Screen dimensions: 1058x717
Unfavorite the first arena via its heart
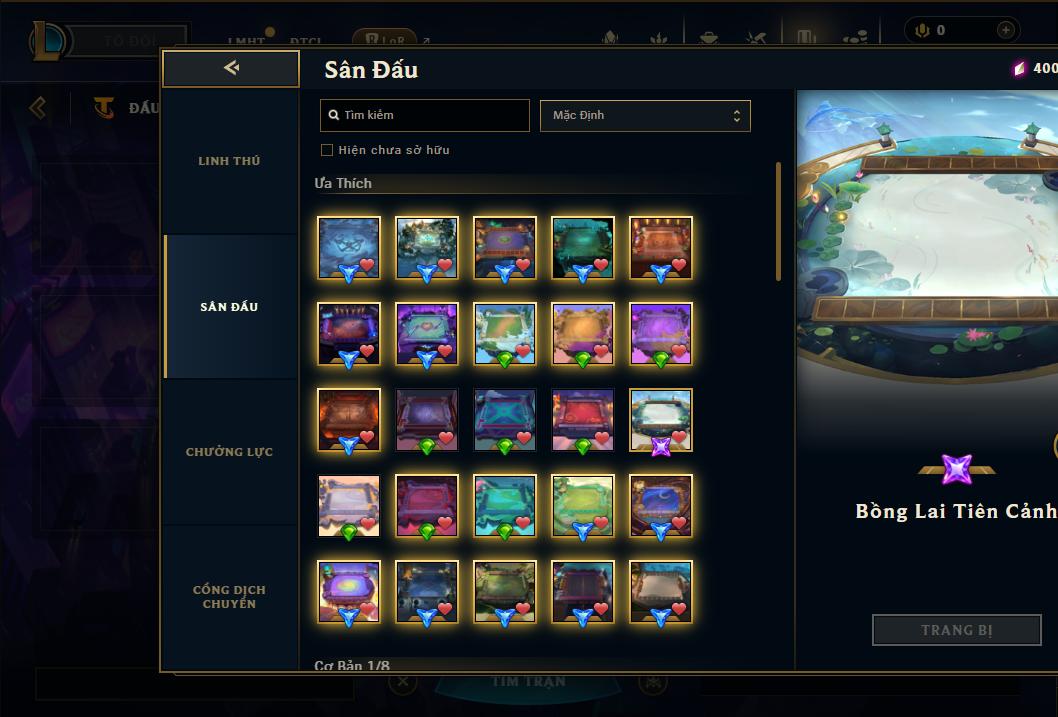367,265
